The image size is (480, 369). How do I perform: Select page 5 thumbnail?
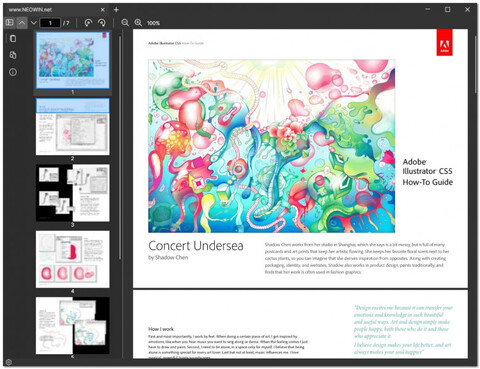click(x=73, y=326)
